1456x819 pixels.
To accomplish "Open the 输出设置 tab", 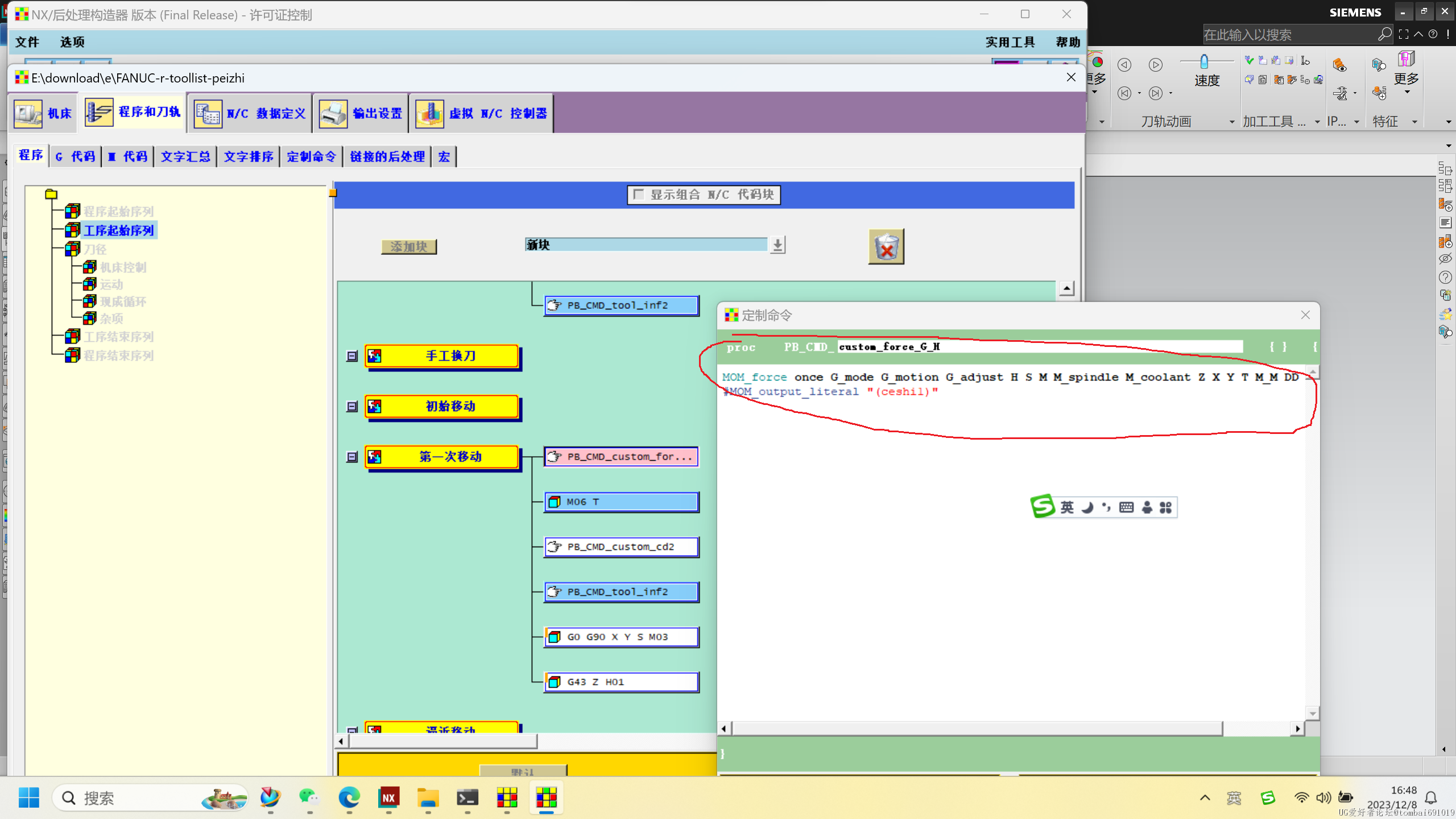I will 361,113.
